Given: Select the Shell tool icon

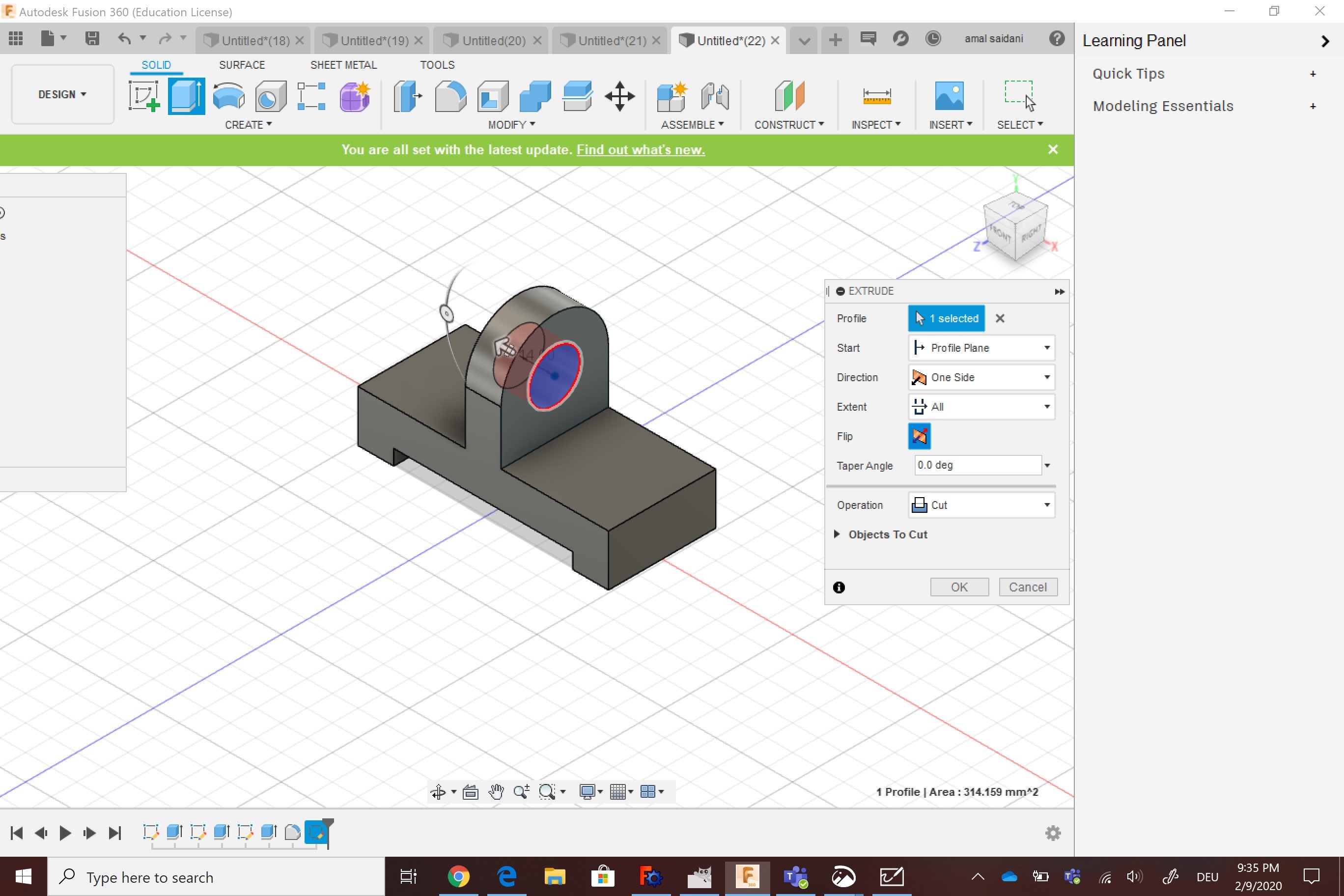Looking at the screenshot, I should [493, 96].
